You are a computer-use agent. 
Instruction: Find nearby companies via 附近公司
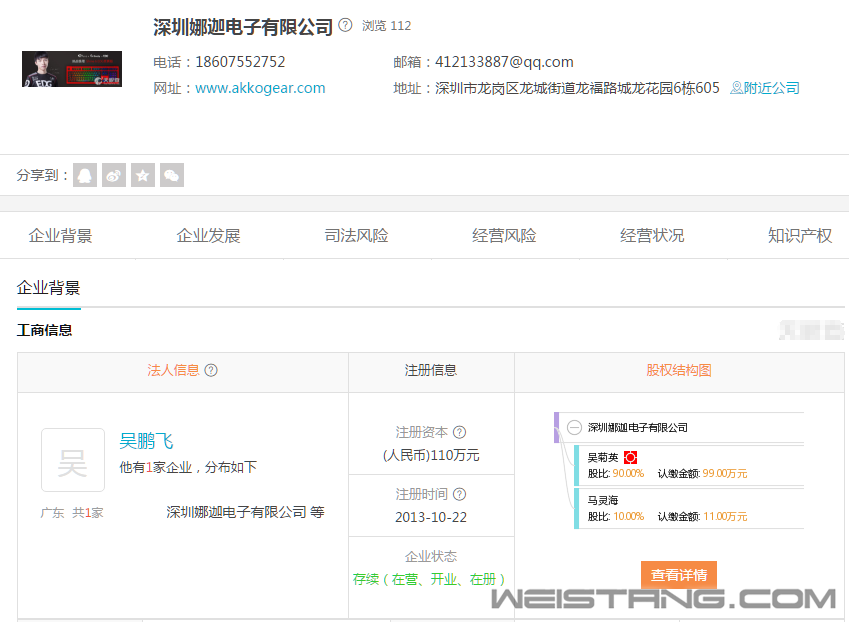pos(765,88)
